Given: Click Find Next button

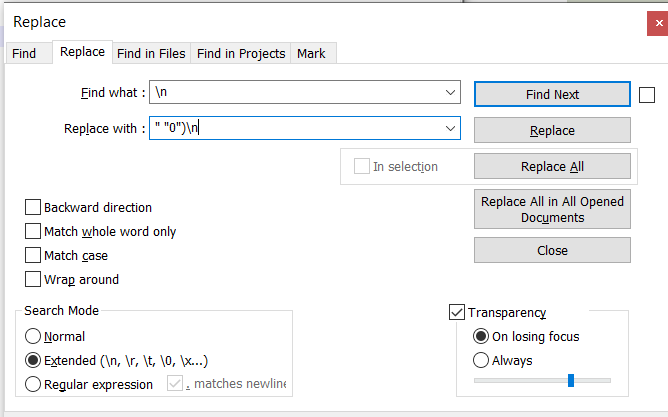Looking at the screenshot, I should tap(552, 94).
